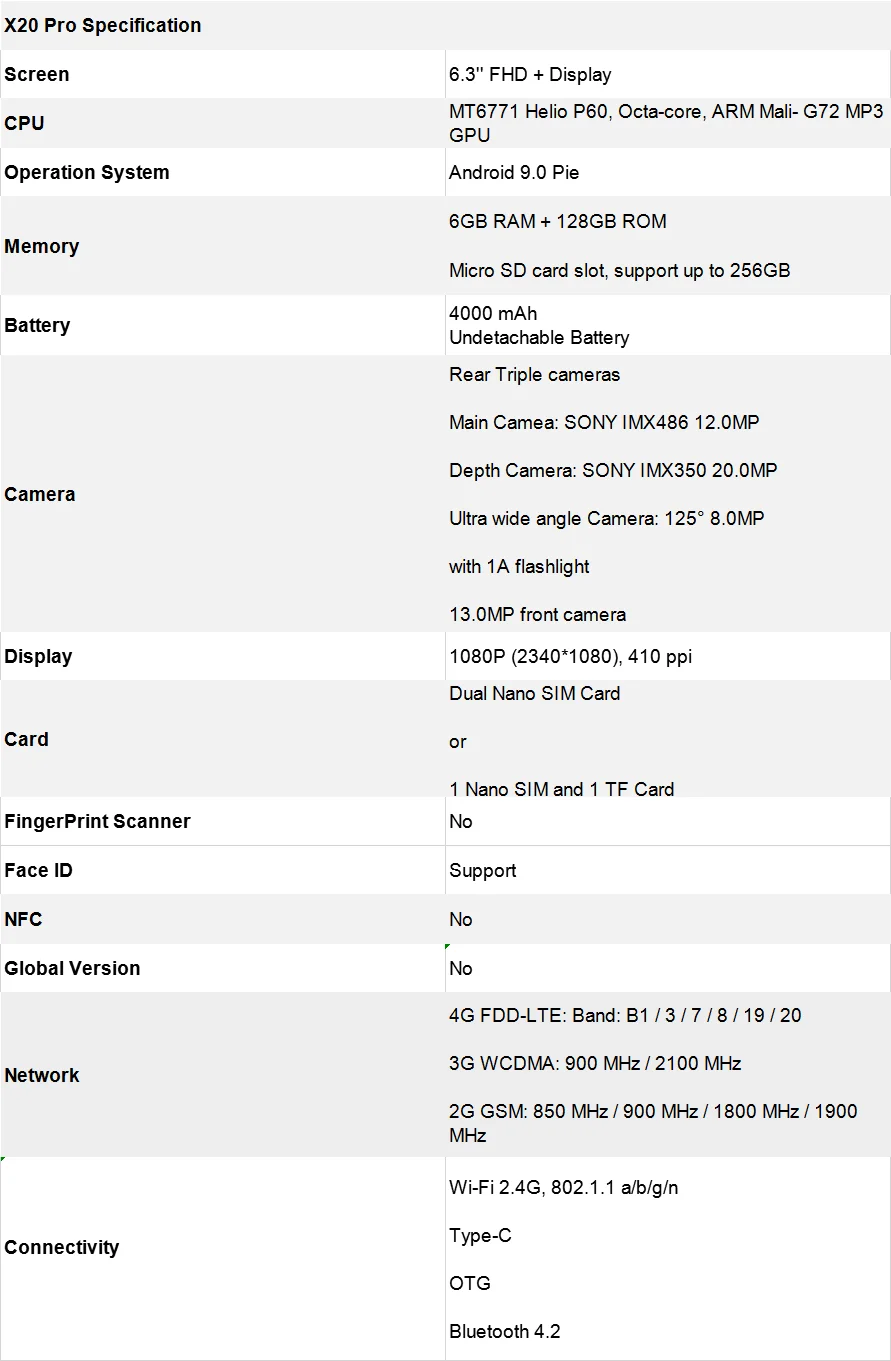Click the Android 9.0 Pie cell

[x=514, y=172]
